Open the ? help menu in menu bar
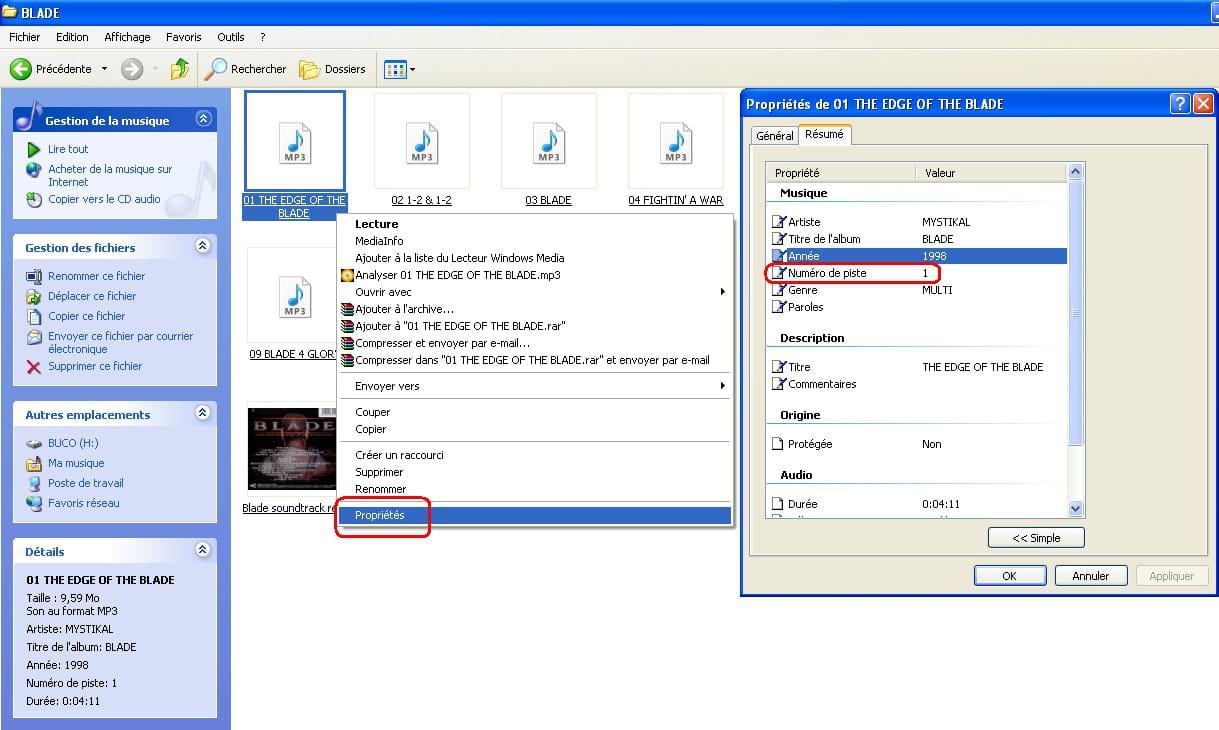The width and height of the screenshot is (1219, 730). pos(262,37)
